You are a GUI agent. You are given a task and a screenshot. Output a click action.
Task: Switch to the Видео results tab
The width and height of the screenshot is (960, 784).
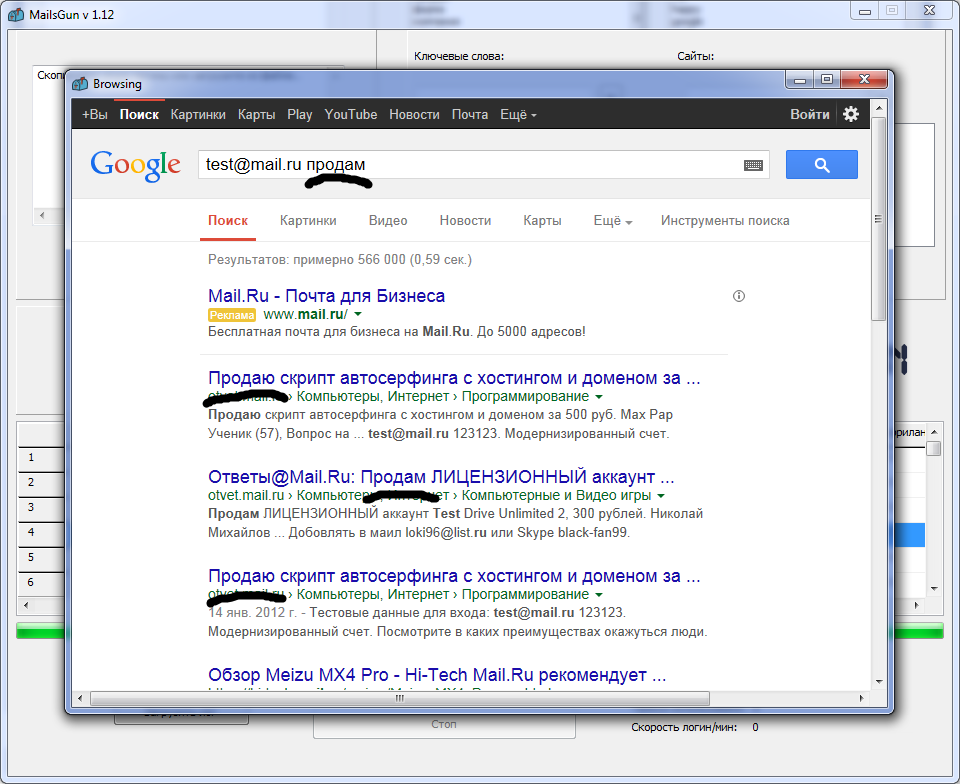(388, 221)
